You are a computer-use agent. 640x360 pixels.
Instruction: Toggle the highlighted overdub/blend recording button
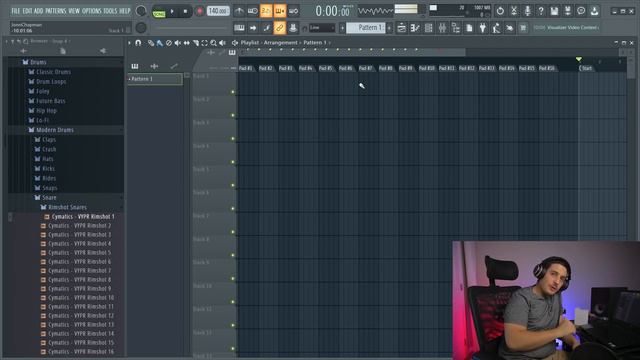point(280,11)
